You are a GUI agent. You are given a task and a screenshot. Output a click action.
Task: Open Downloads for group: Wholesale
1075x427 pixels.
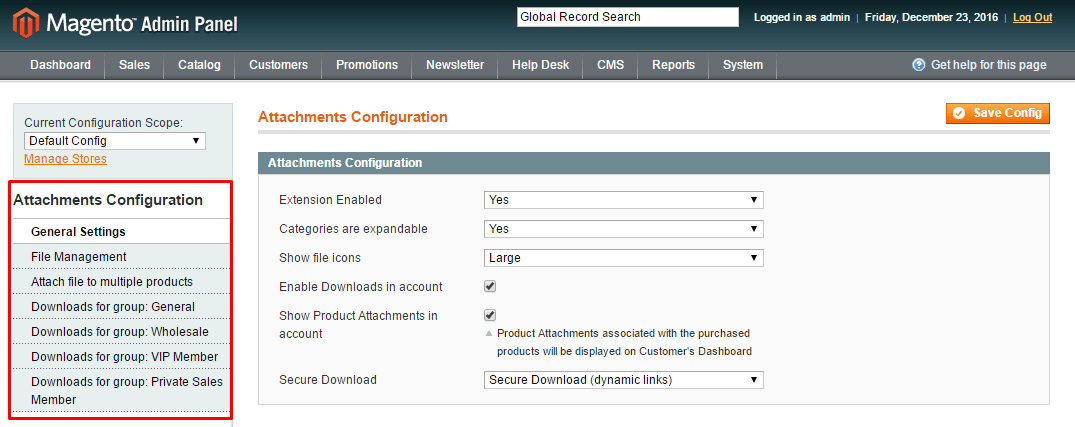(121, 332)
